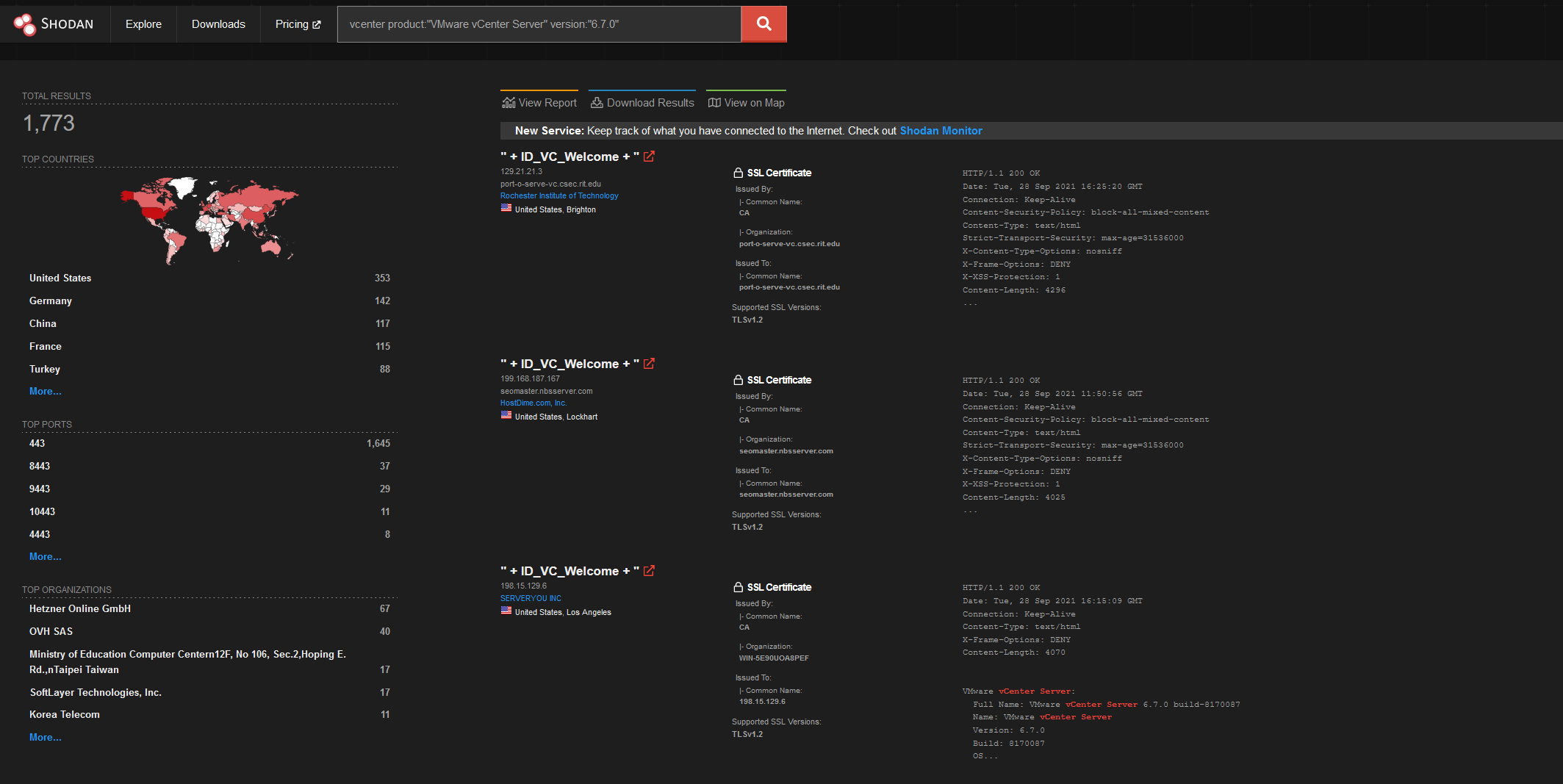The height and width of the screenshot is (784, 1563).
Task: Open SERVERYOU INC organization link
Action: 531,598
